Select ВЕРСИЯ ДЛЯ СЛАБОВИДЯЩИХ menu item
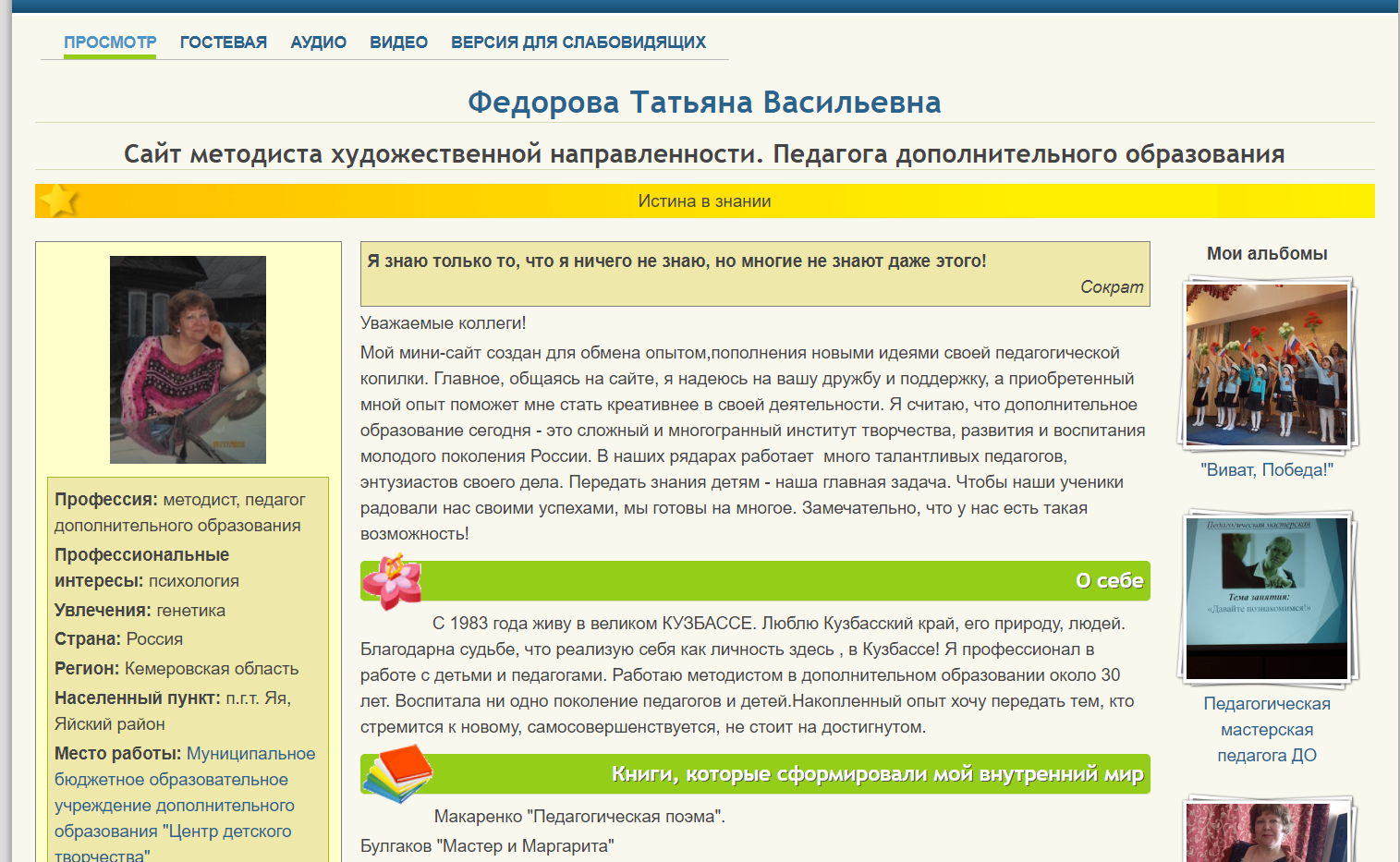1400x862 pixels. [578, 42]
